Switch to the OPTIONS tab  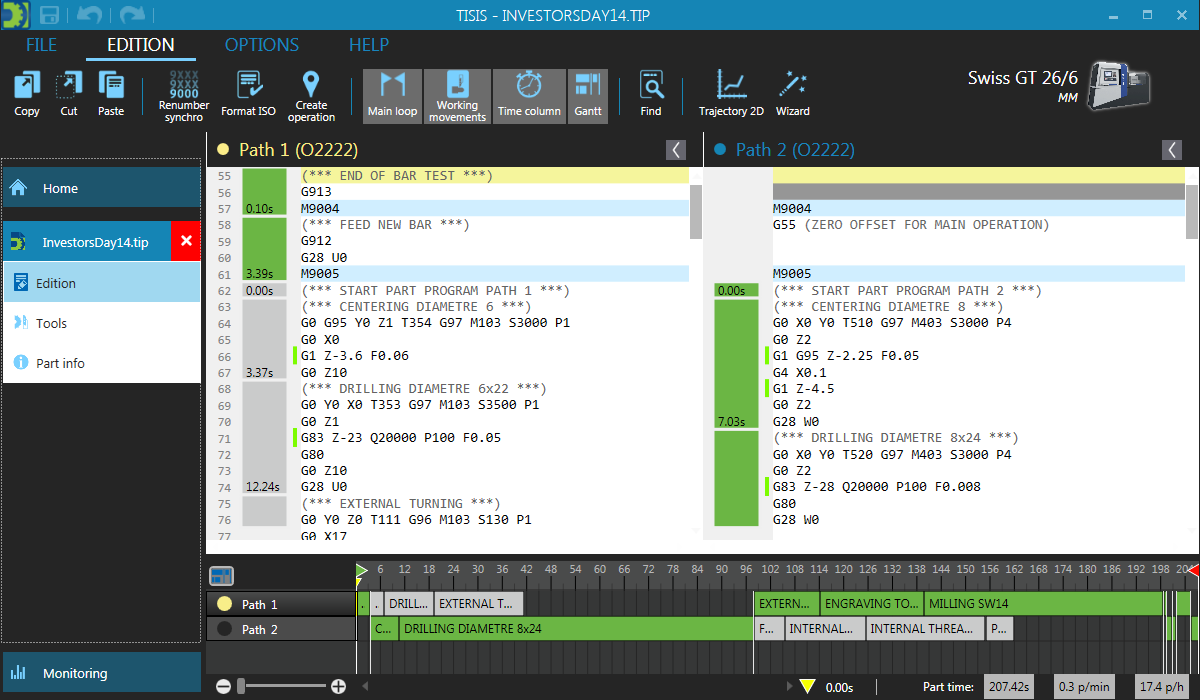pos(261,45)
